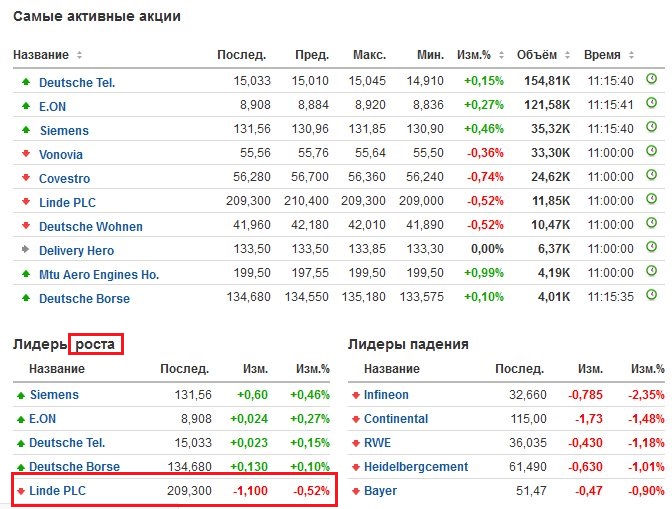
Task: Open Siemens link in active stocks table
Action: pos(64,131)
